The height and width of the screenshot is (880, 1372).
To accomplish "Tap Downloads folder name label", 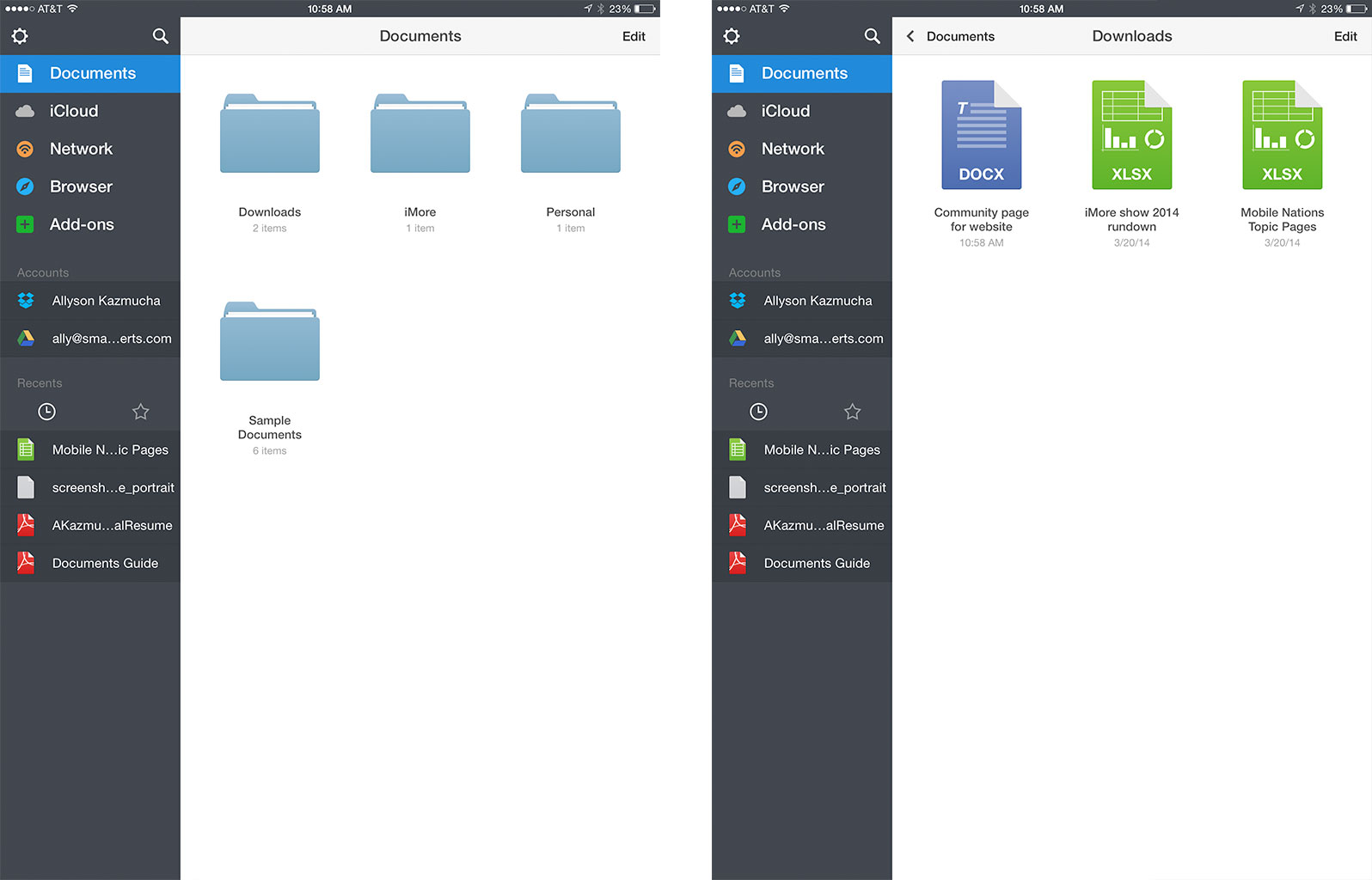I will click(270, 212).
